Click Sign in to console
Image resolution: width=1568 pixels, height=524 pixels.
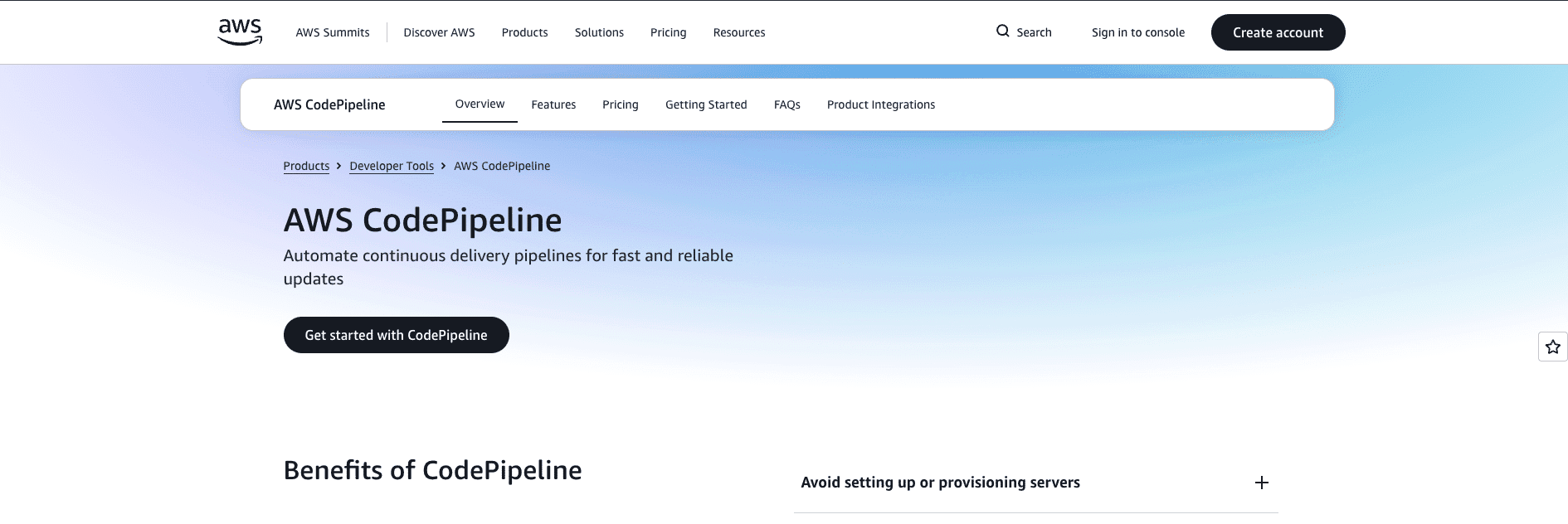point(1138,32)
